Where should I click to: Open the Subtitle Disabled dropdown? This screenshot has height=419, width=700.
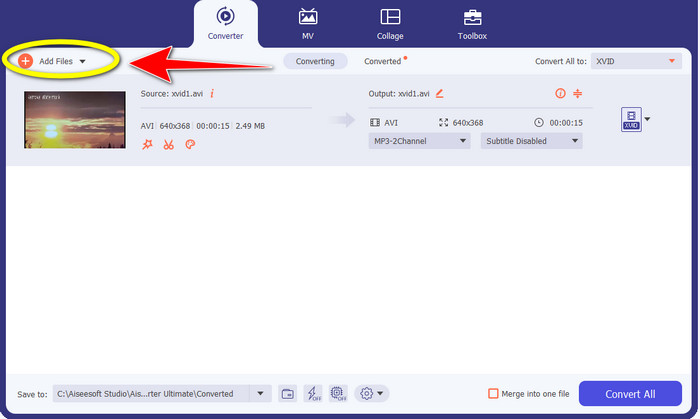point(531,141)
